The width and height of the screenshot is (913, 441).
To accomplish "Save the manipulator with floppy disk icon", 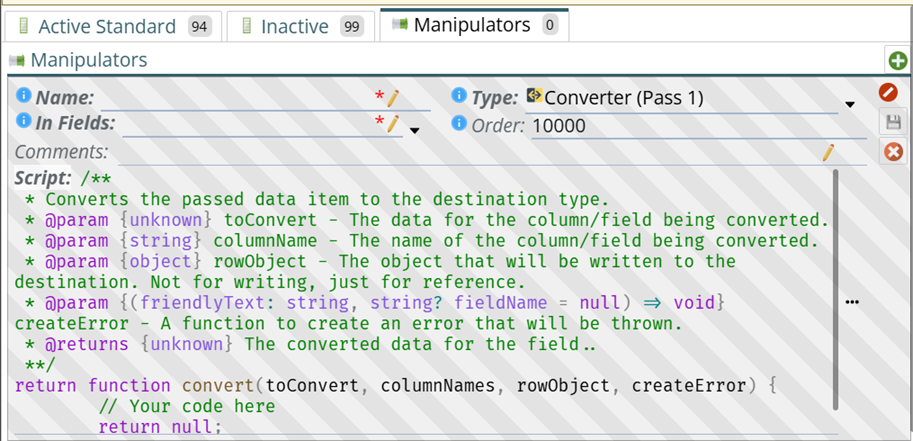I will [x=893, y=122].
